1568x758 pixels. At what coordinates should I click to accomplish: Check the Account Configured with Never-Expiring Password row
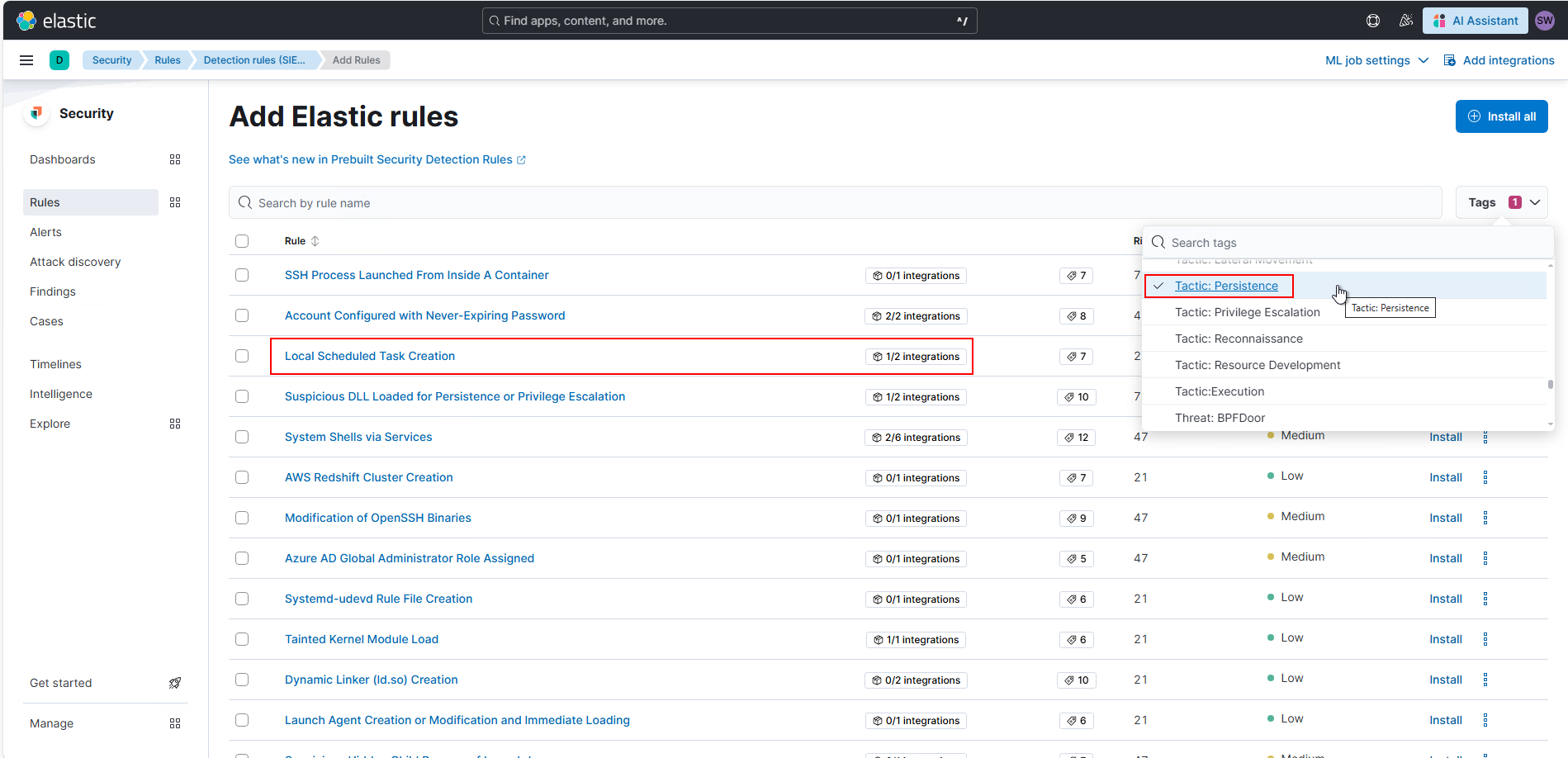pos(242,315)
